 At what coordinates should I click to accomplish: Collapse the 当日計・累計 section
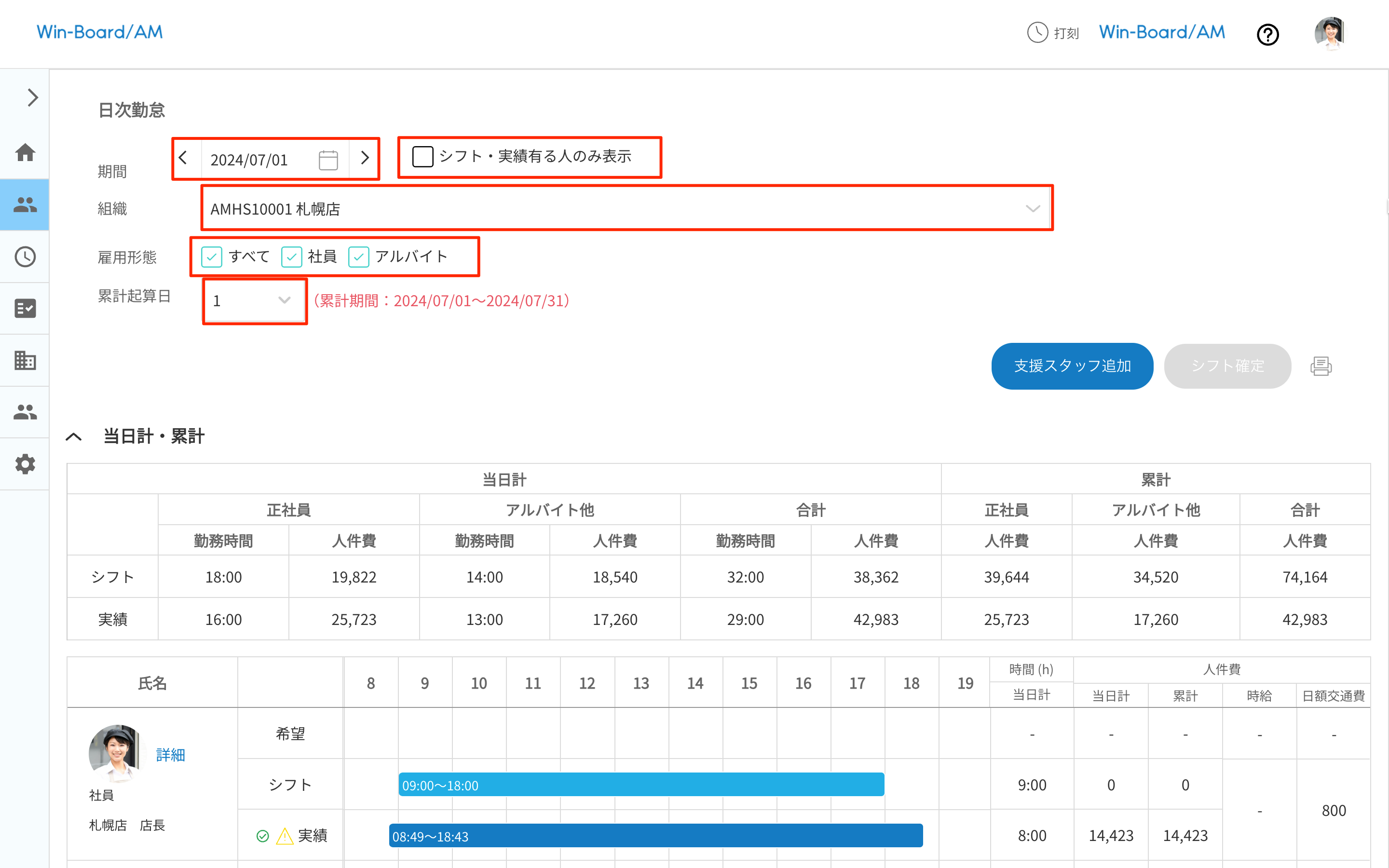[74, 437]
